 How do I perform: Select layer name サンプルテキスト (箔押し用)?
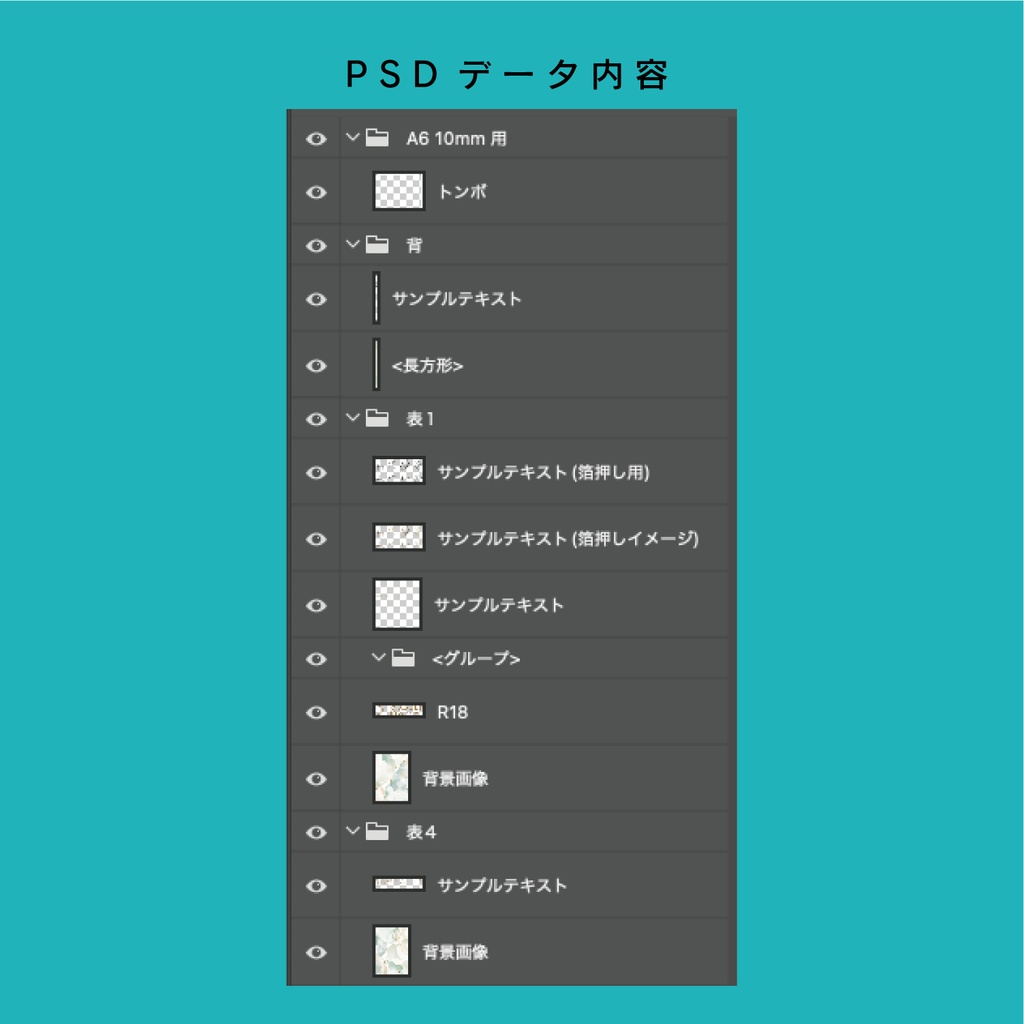[543, 472]
